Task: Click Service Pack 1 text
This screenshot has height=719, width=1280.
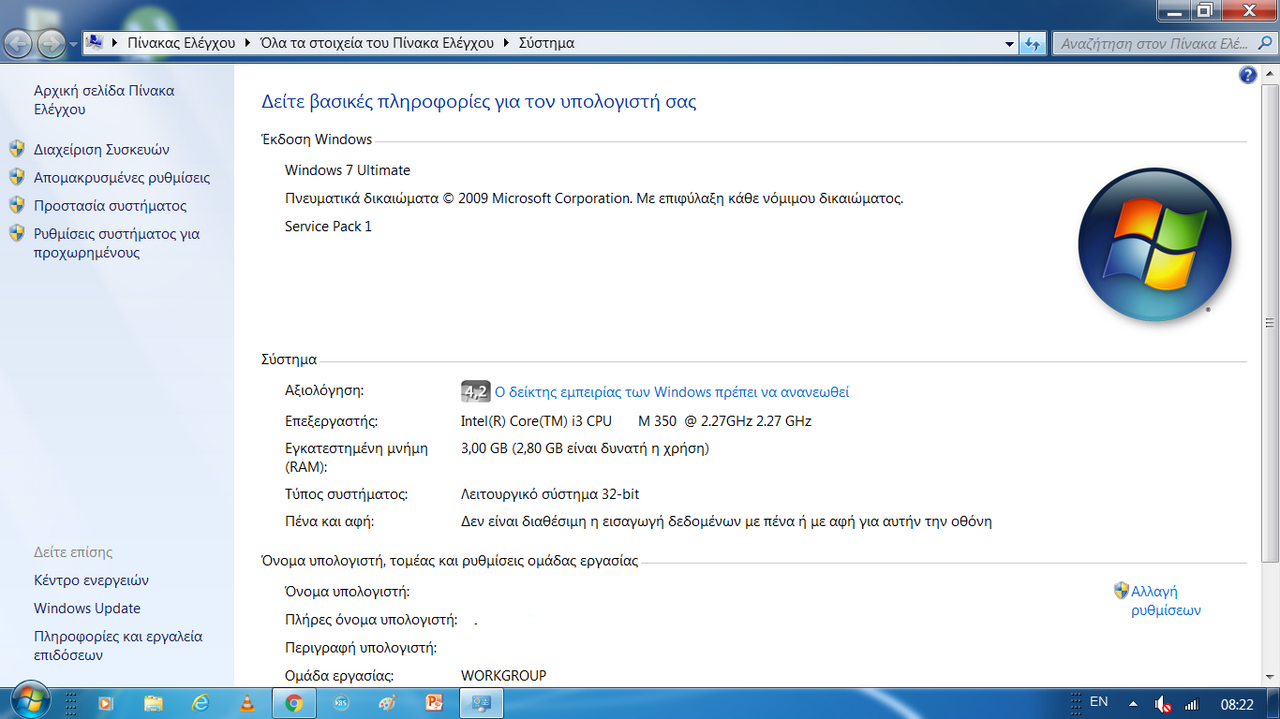Action: tap(328, 226)
